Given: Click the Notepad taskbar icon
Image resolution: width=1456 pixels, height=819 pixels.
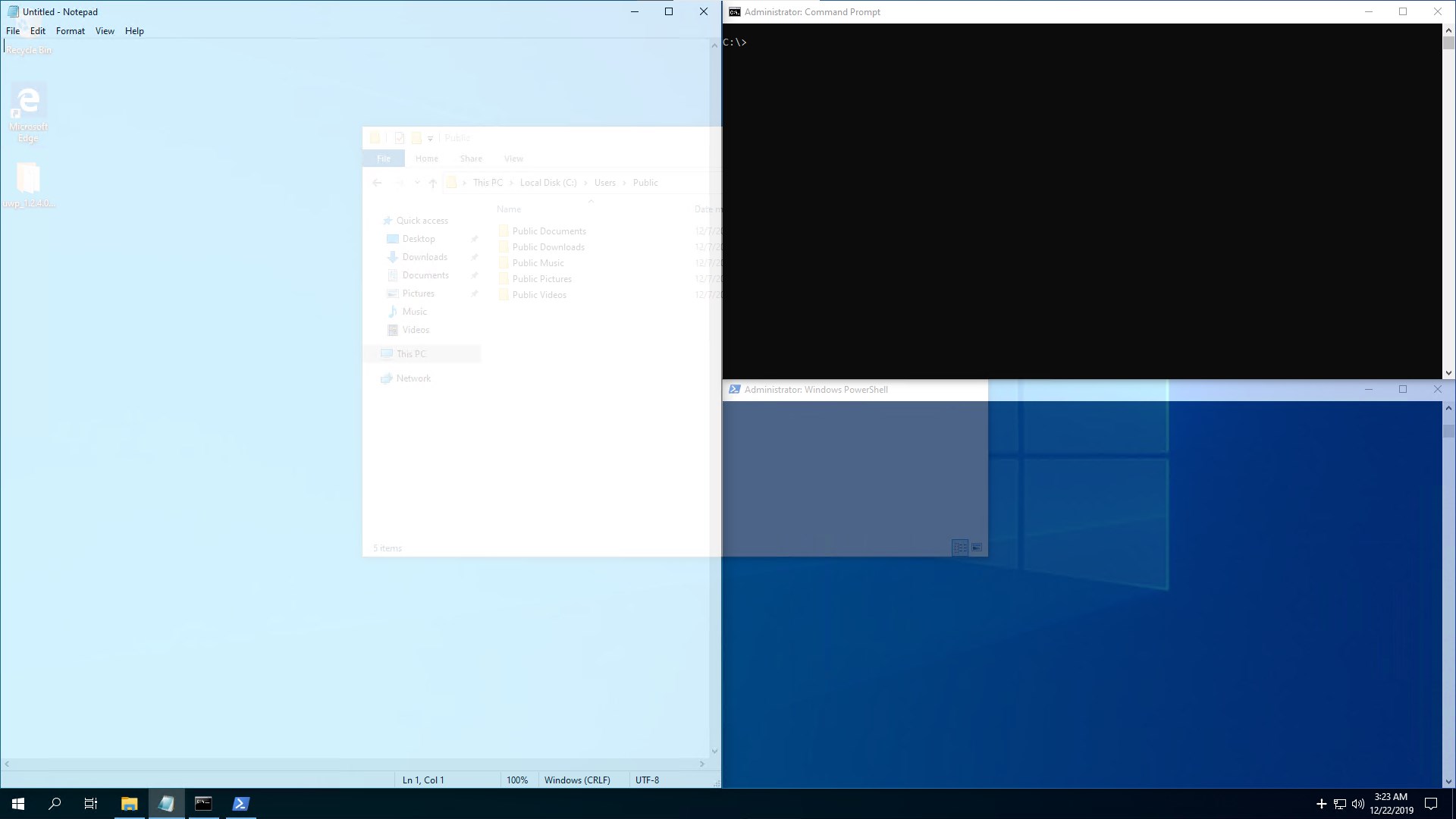Looking at the screenshot, I should coord(166,804).
